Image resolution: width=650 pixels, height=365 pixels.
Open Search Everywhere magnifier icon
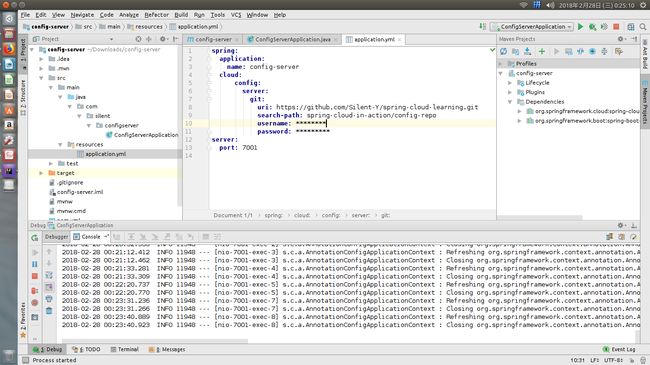pyautogui.click(x=643, y=27)
